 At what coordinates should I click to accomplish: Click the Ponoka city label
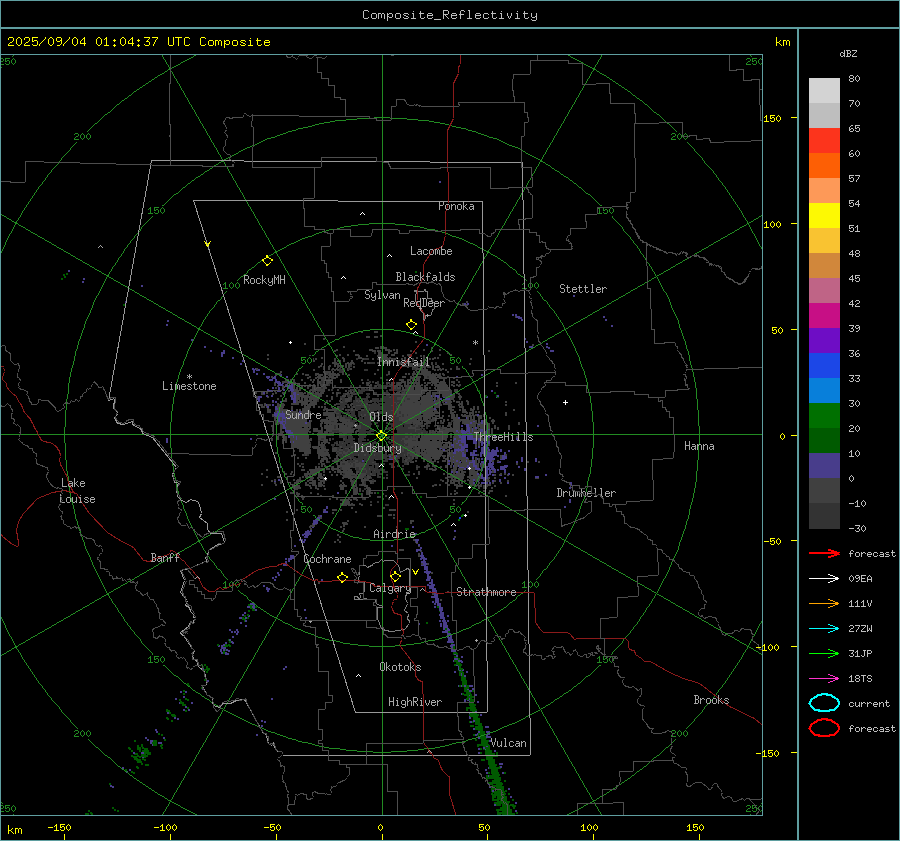tap(456, 206)
